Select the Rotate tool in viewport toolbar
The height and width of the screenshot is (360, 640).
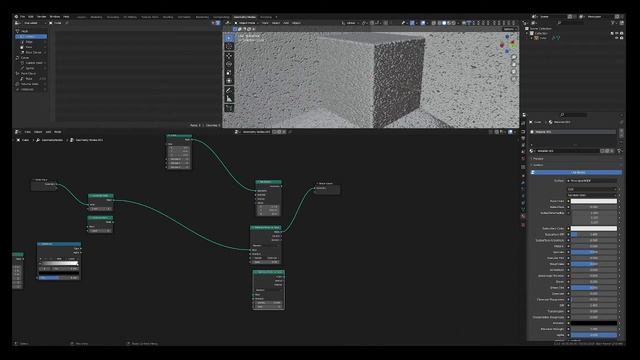click(229, 64)
